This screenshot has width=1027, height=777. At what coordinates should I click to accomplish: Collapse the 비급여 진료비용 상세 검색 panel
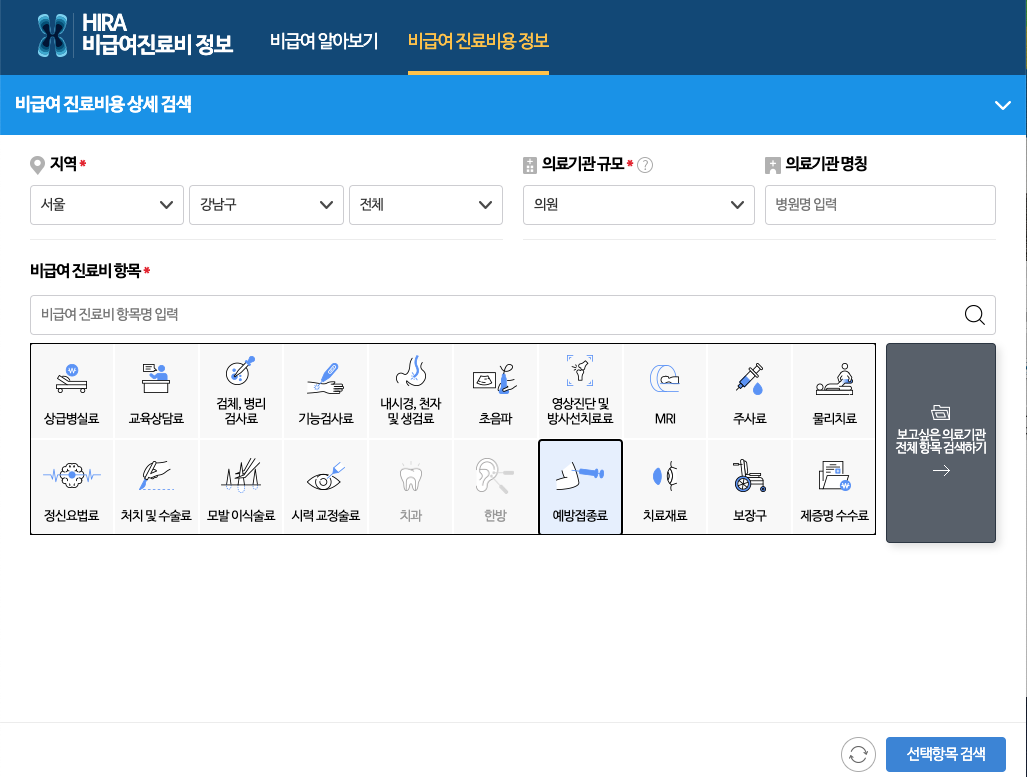tap(1002, 104)
